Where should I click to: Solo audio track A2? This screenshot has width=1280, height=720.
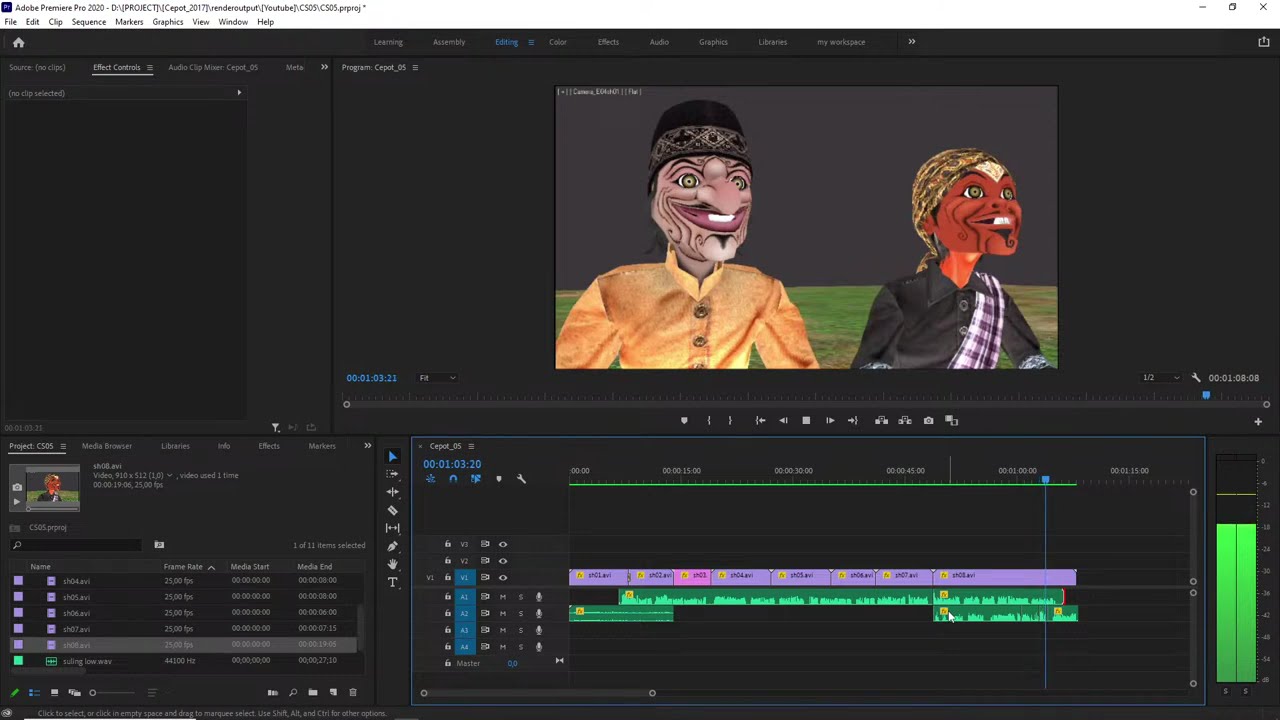[520, 613]
